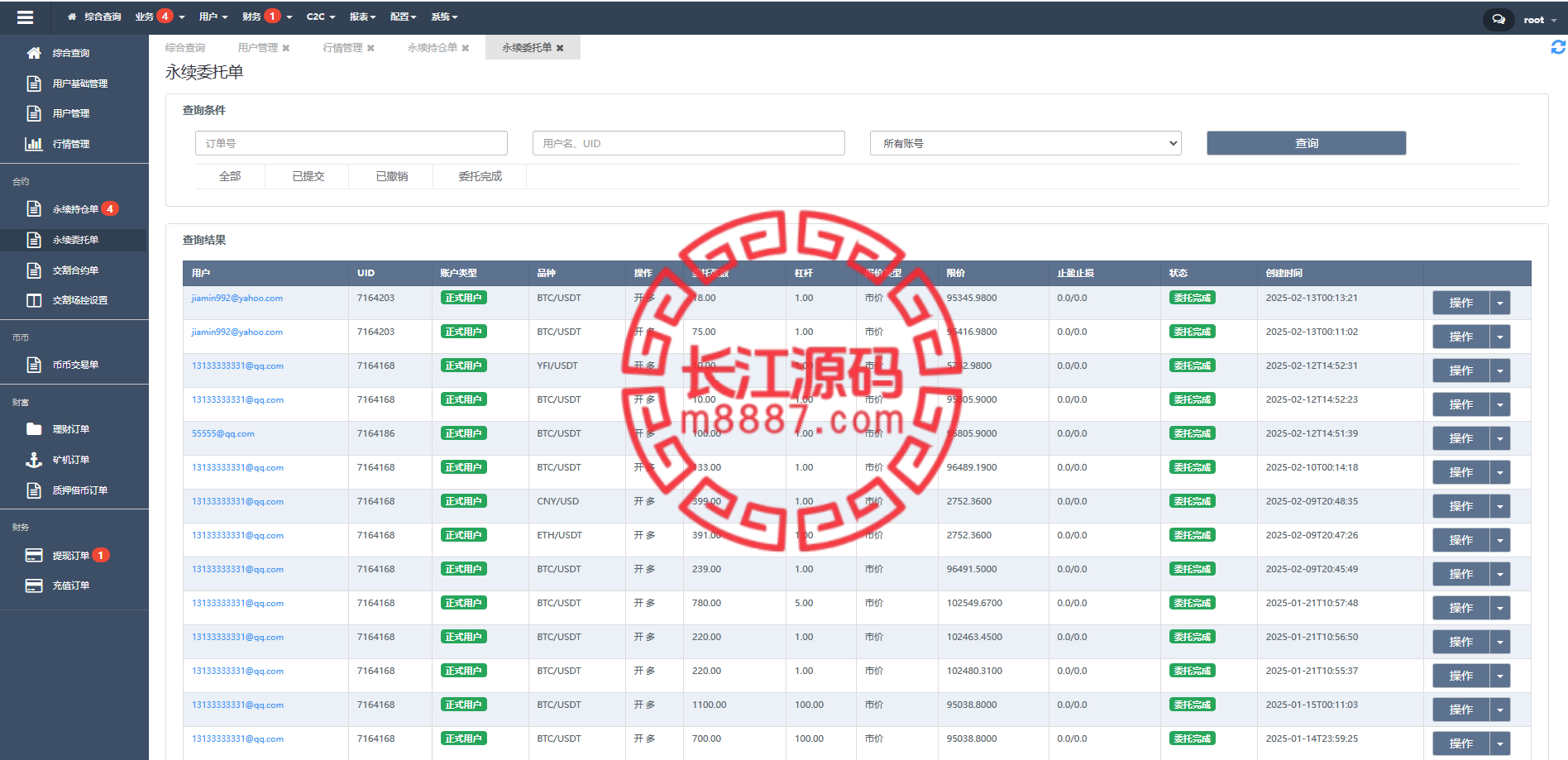Open the 用户 dropdown menu in top bar
The height and width of the screenshot is (760, 1568).
tap(213, 17)
